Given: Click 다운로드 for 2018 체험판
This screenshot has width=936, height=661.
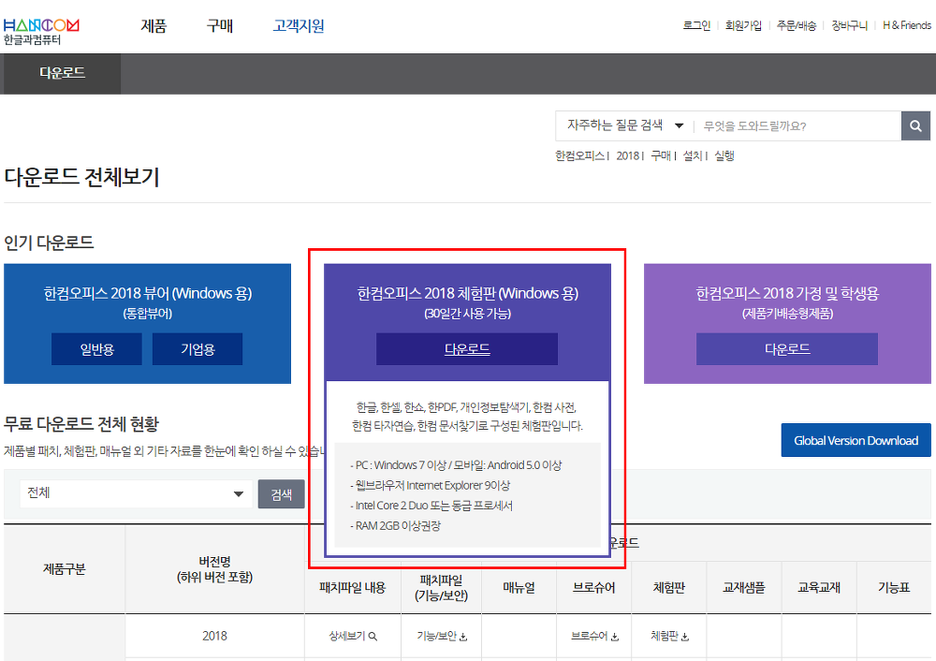Looking at the screenshot, I should click(467, 349).
